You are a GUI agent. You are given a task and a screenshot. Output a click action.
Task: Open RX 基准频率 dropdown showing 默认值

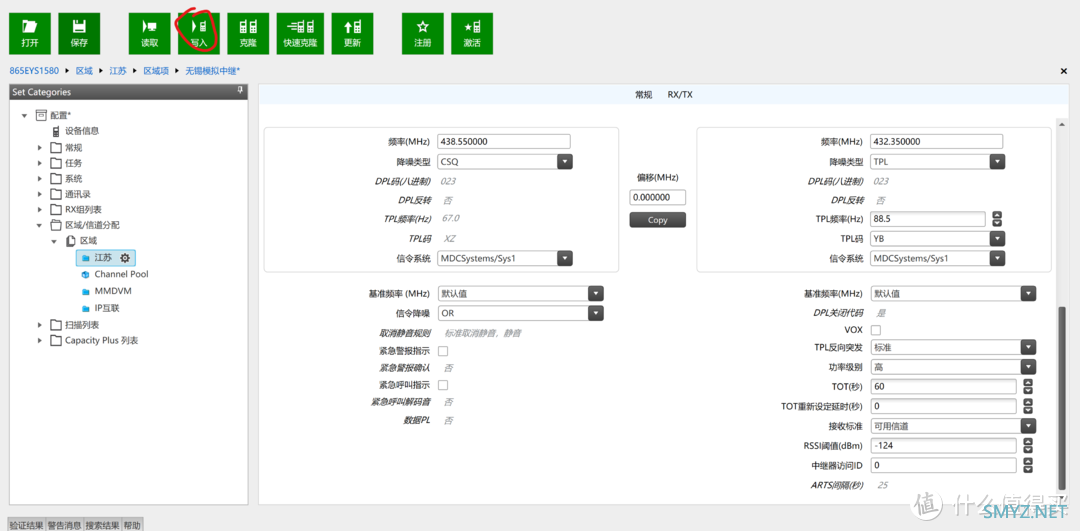(596, 293)
